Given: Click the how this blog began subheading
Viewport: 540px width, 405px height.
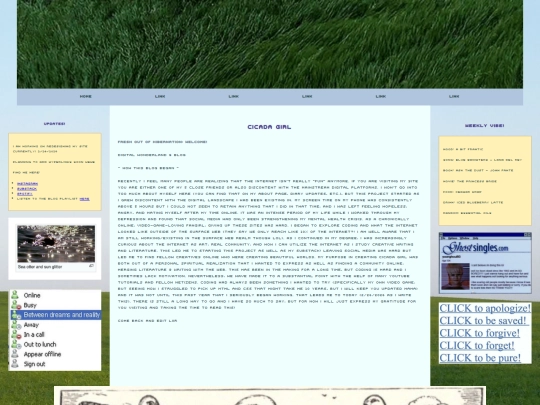Looking at the screenshot, I should pyautogui.click(x=148, y=168).
